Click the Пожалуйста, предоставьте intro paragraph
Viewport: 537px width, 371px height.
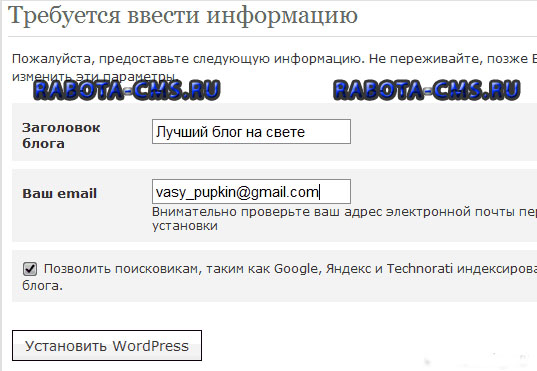pos(274,67)
